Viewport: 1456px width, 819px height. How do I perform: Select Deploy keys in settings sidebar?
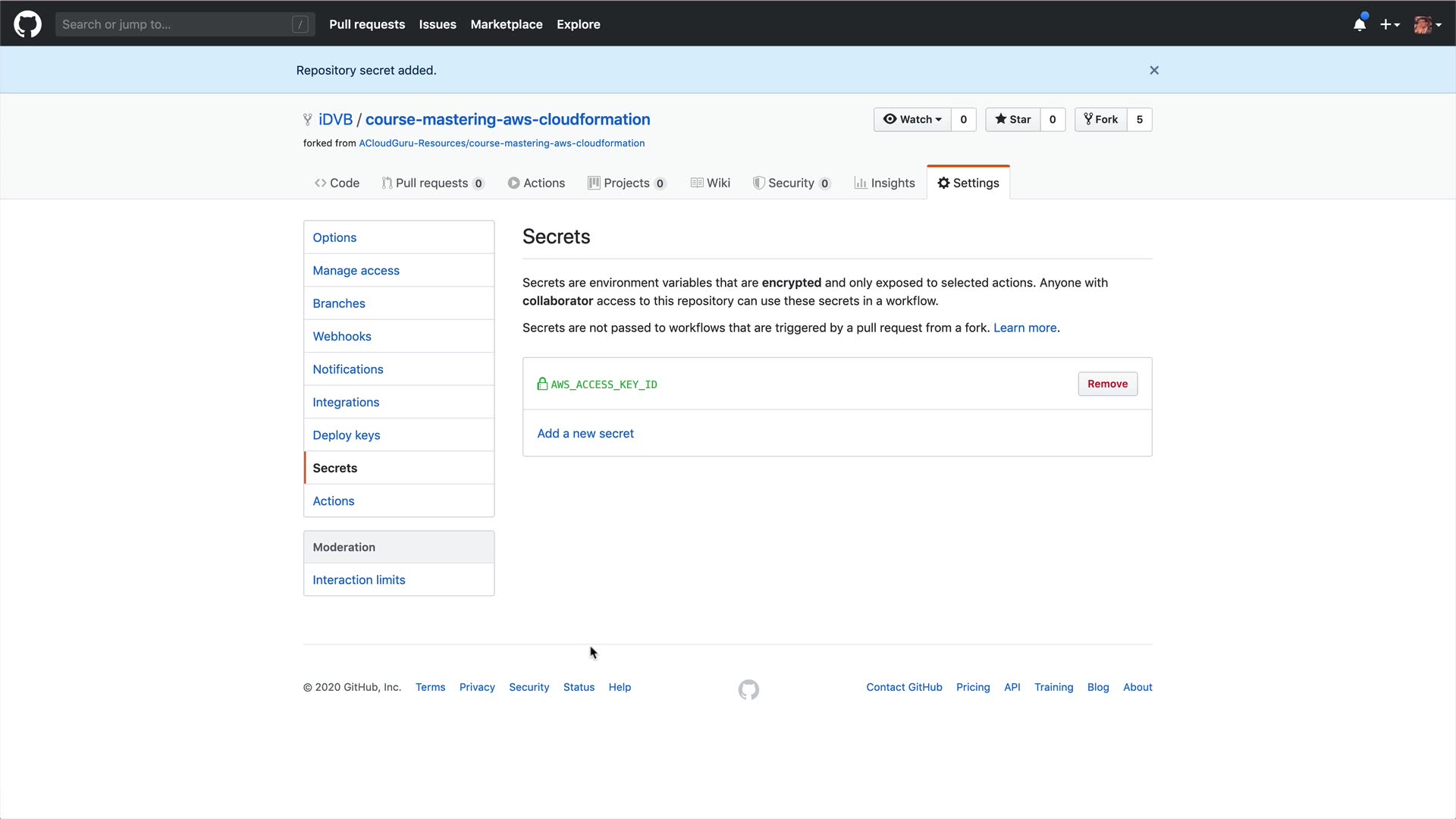tap(347, 435)
